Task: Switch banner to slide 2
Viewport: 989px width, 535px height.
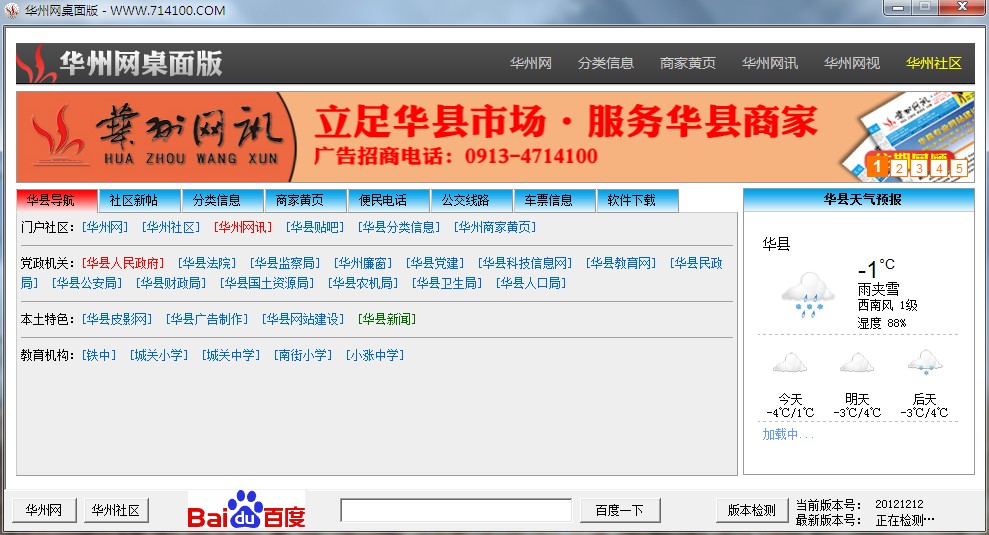Action: coord(899,168)
